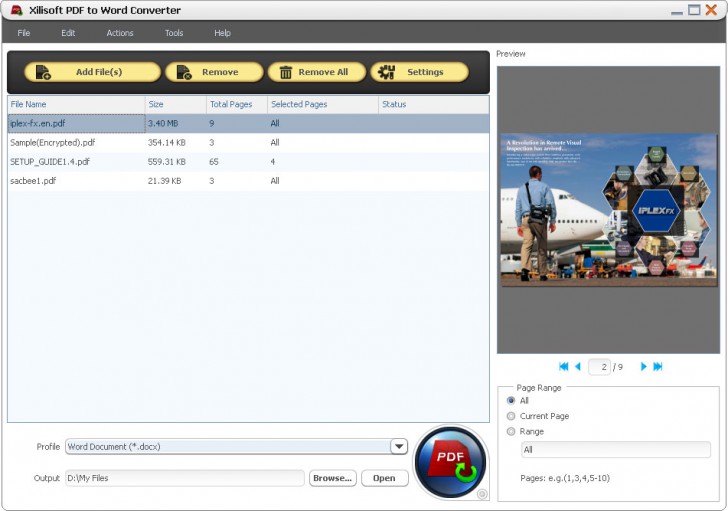Jump to the last preview page
The height and width of the screenshot is (511, 728).
pyautogui.click(x=657, y=367)
